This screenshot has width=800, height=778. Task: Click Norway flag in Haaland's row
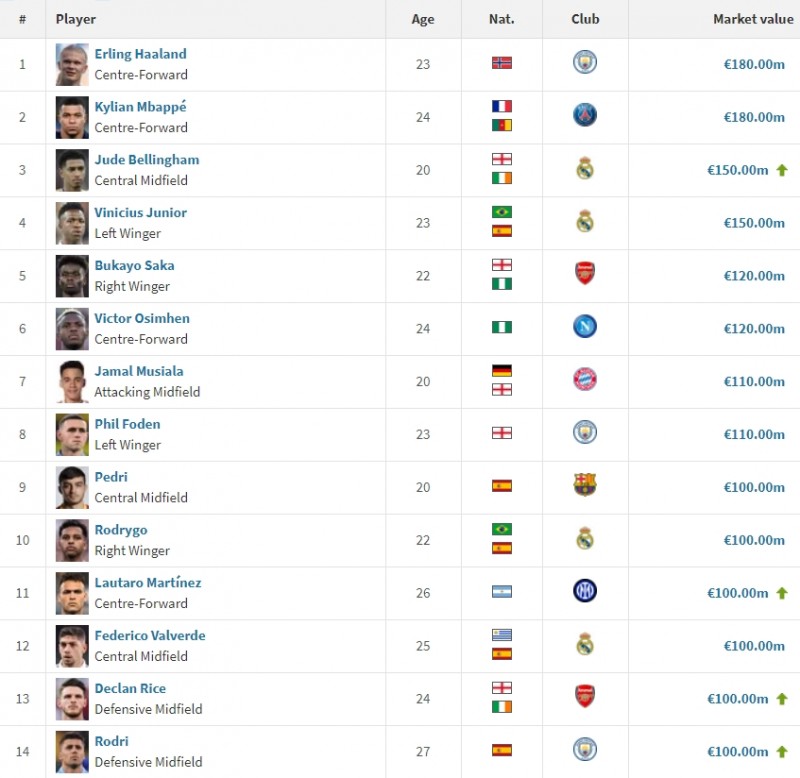click(502, 63)
